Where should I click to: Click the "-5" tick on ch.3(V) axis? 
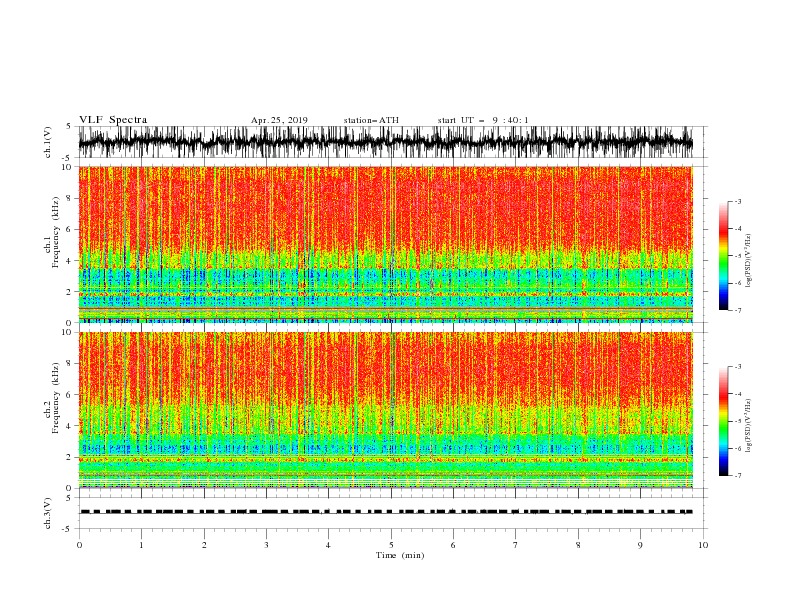(x=68, y=529)
